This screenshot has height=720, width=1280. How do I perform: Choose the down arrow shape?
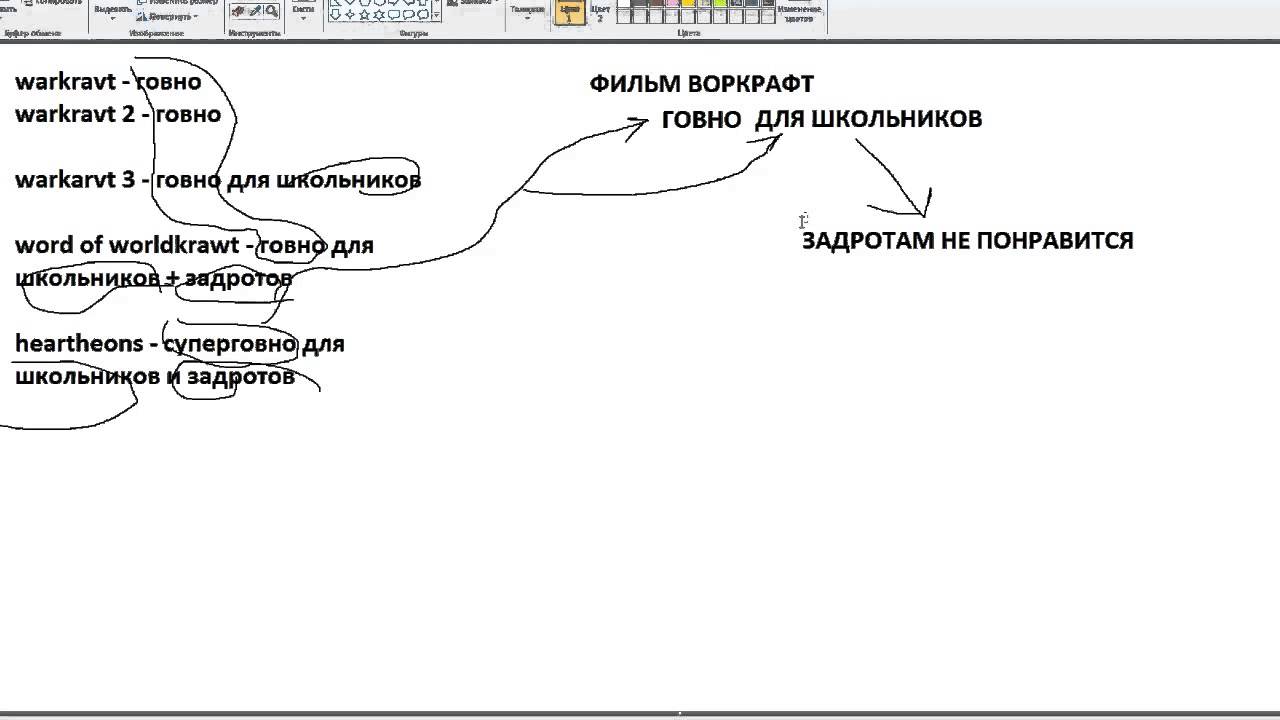pos(335,14)
